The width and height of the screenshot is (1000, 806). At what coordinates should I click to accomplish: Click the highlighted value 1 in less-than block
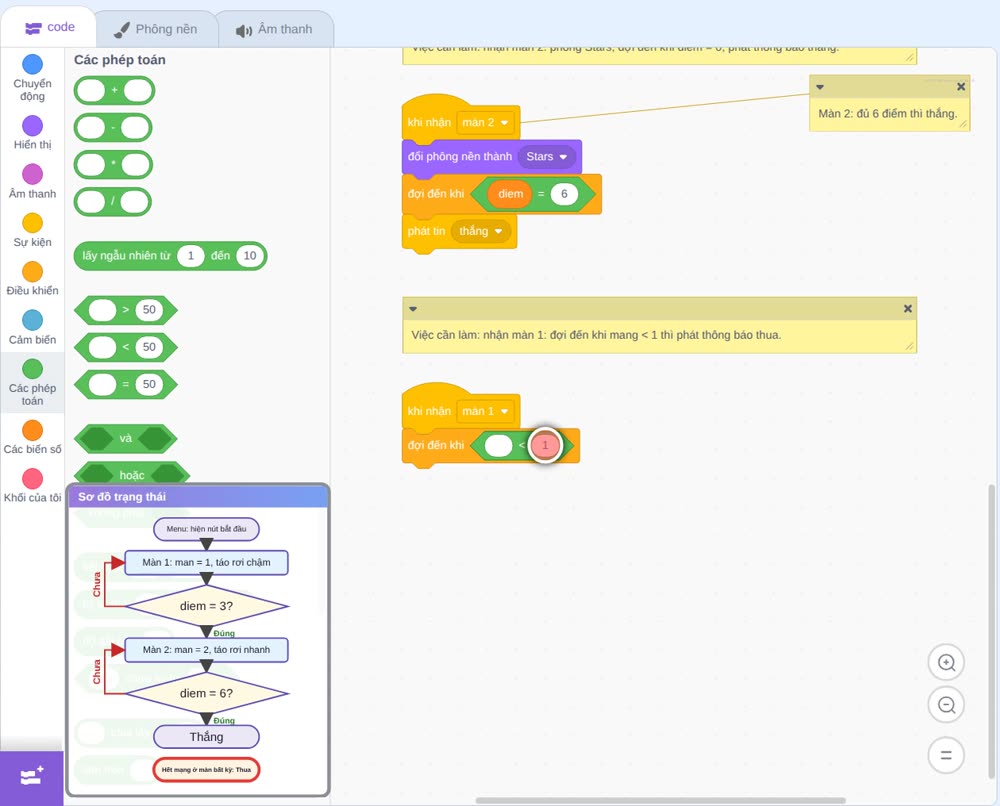[x=545, y=445]
